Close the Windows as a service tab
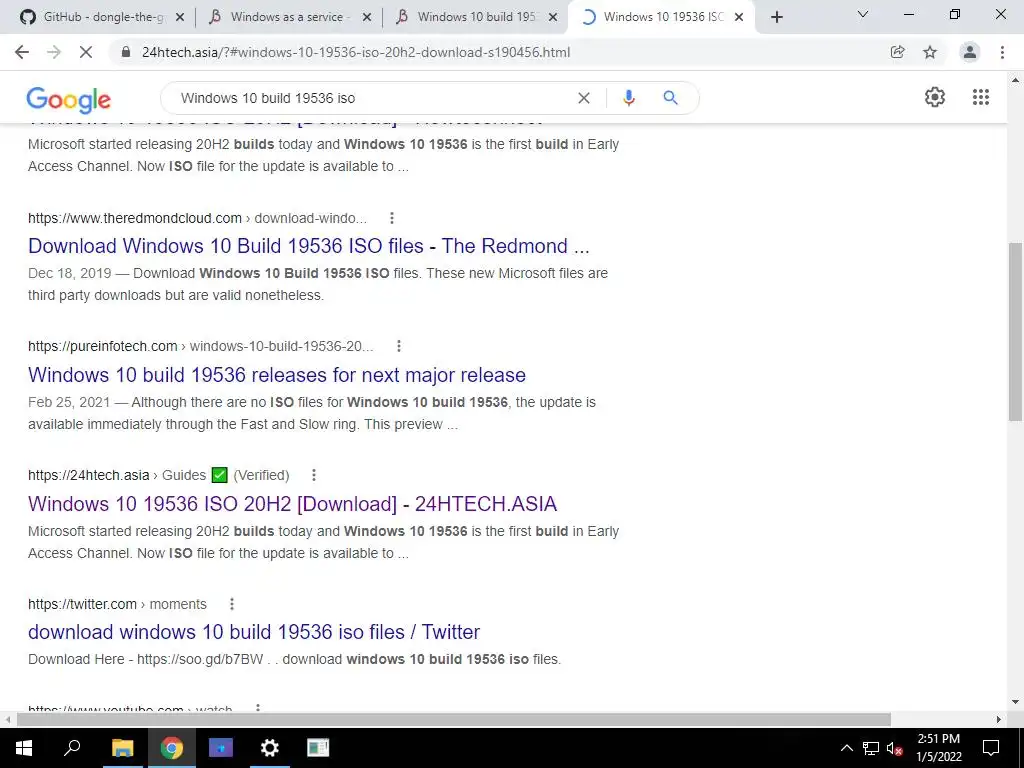Image resolution: width=1024 pixels, height=768 pixels. point(366,18)
